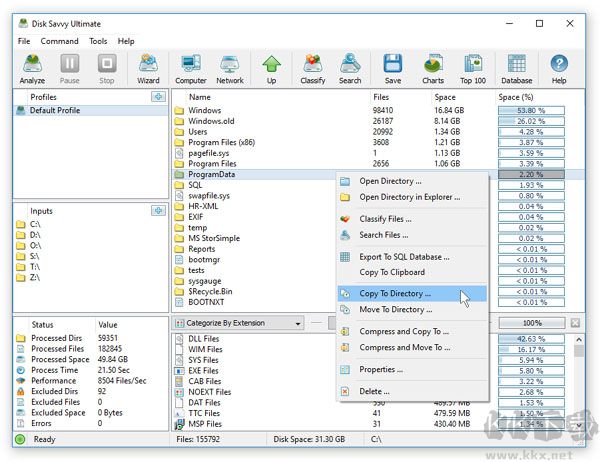Select the Windows.old folder row

(x=378, y=121)
